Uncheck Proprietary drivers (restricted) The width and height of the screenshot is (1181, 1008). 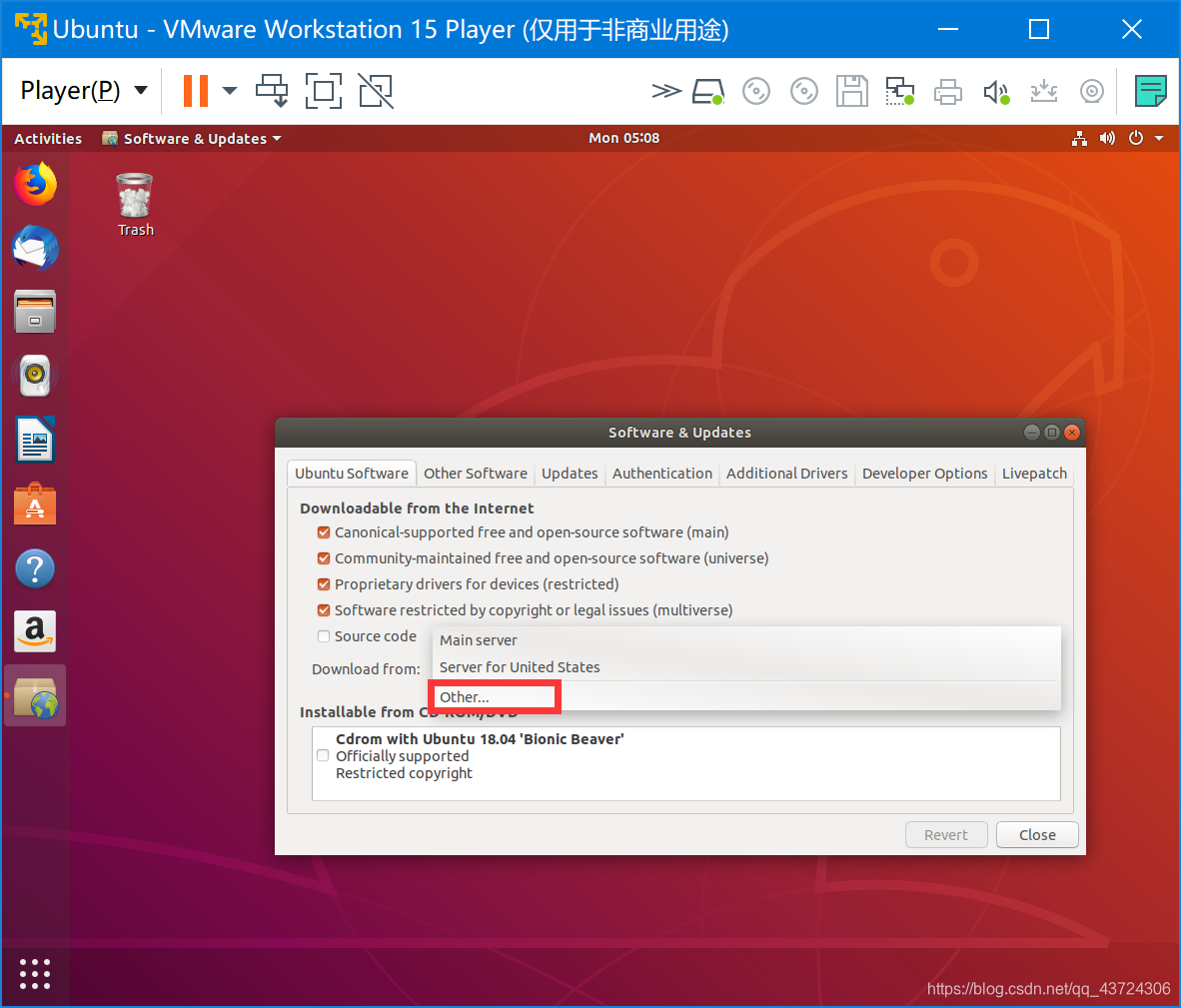[x=324, y=584]
